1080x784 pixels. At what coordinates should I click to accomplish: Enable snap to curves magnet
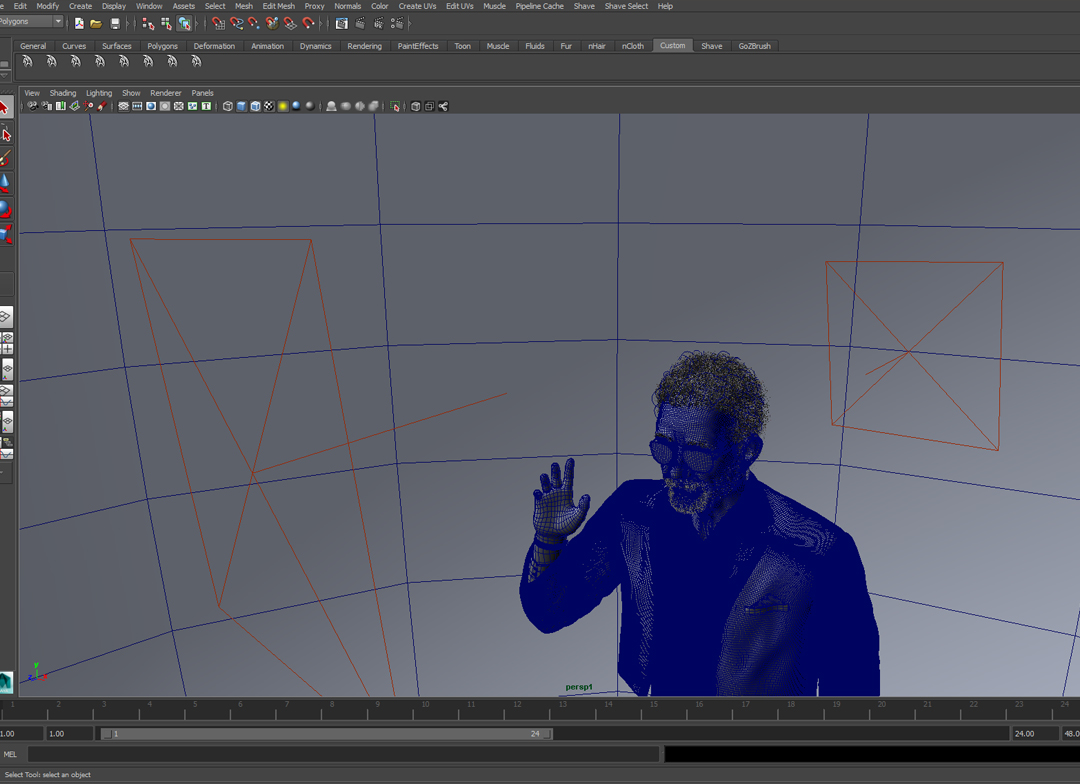point(236,23)
